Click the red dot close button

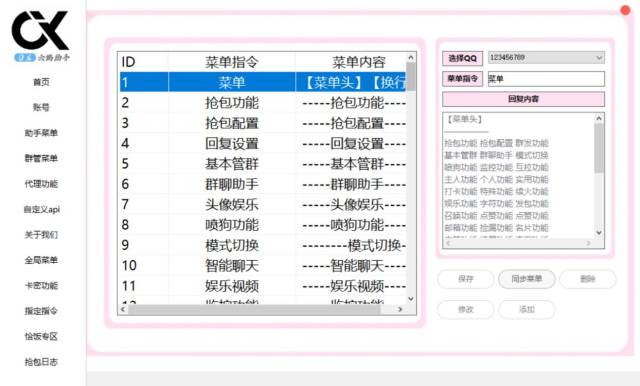pyautogui.click(x=625, y=10)
